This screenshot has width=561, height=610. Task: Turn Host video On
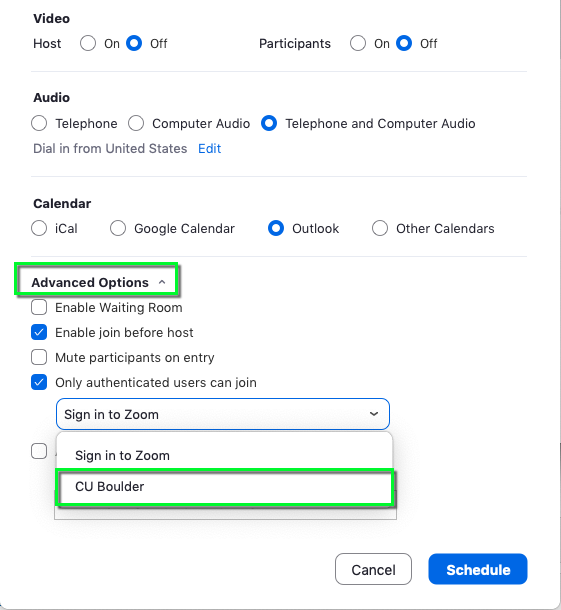coord(88,43)
